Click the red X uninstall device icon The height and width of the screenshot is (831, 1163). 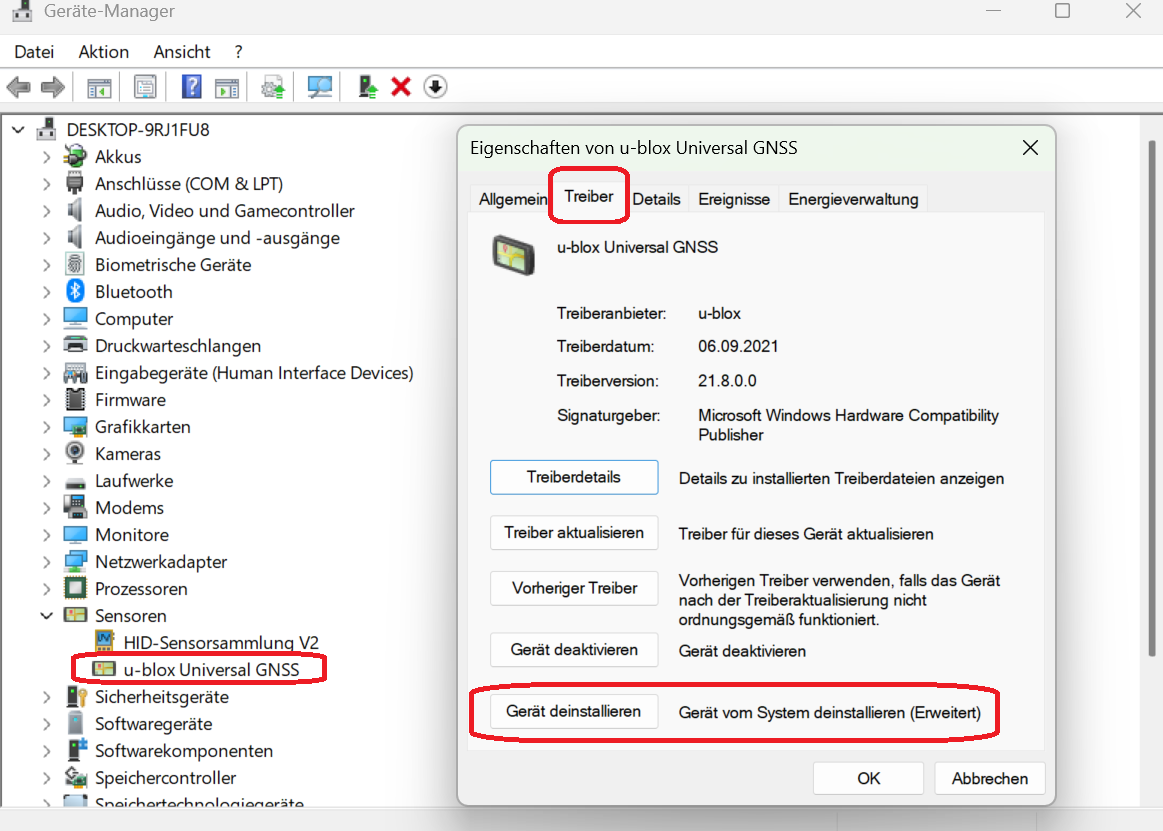pos(401,87)
